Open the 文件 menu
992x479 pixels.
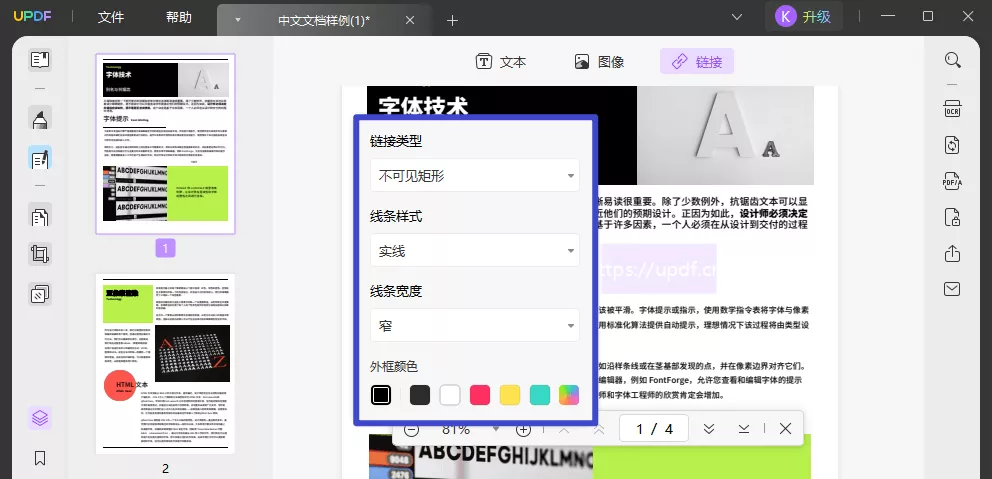tap(111, 18)
